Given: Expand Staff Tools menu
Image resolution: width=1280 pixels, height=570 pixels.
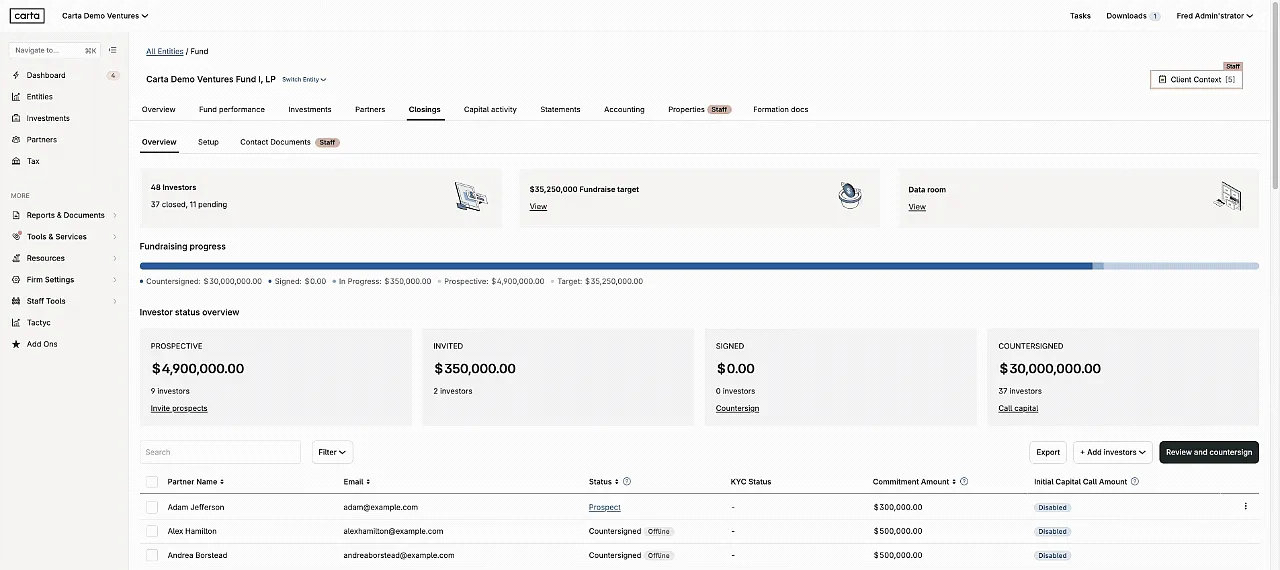Looking at the screenshot, I should (65, 301).
